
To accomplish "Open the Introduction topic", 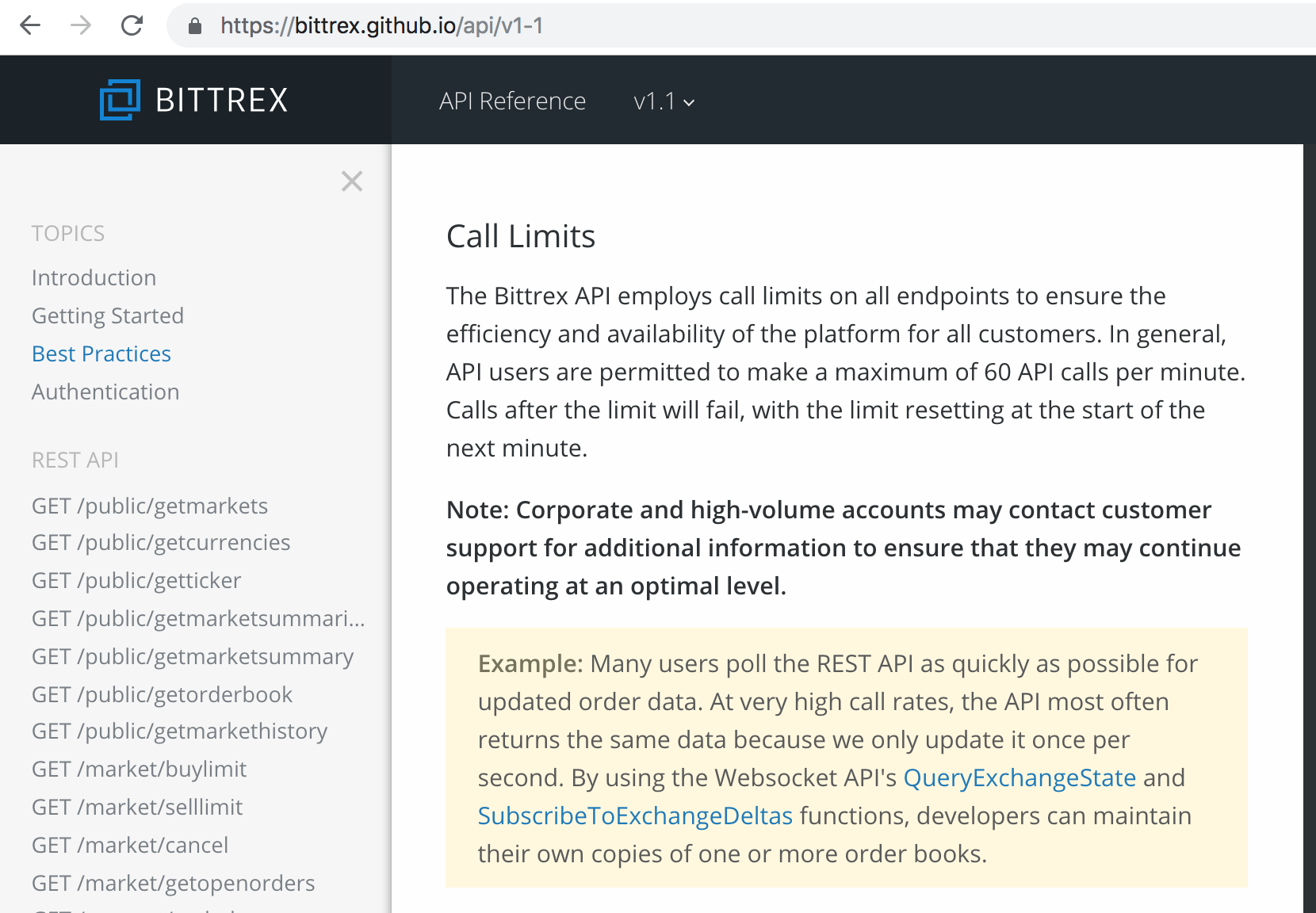I will point(94,277).
